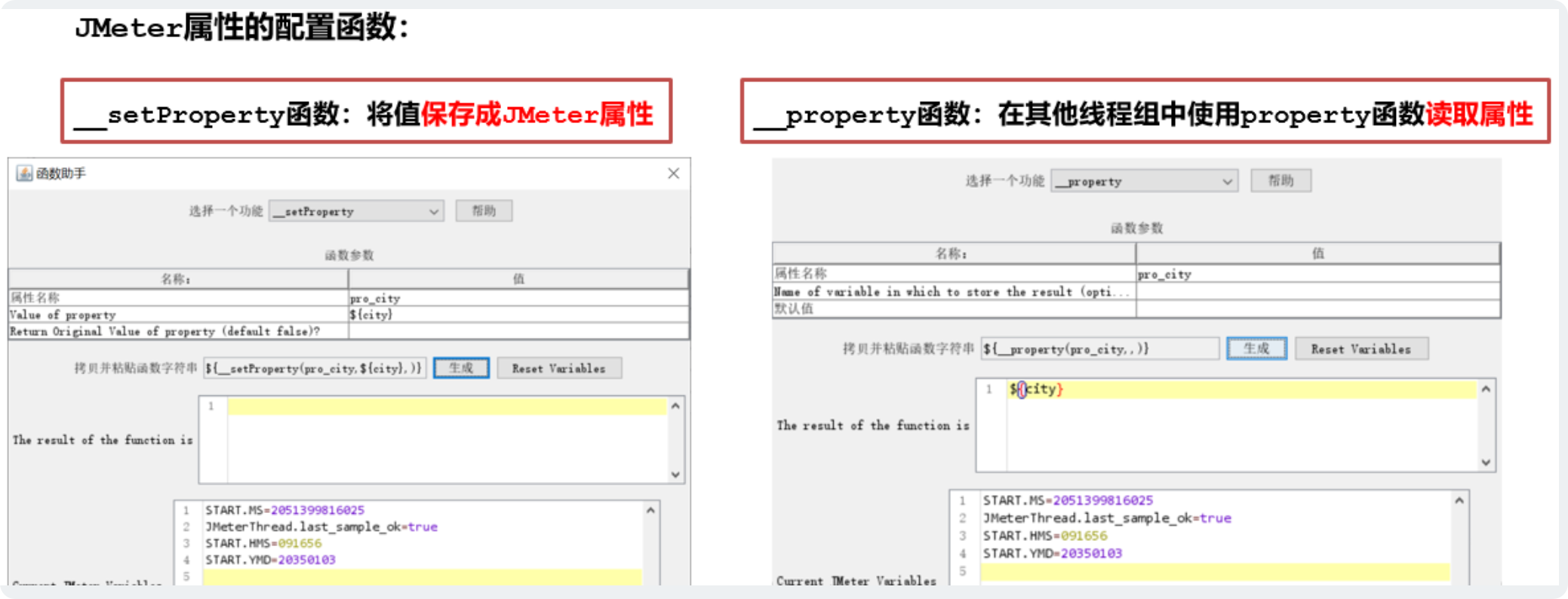Click 名称 column header in property table
Screen dimensions: 1568x599
point(954,253)
